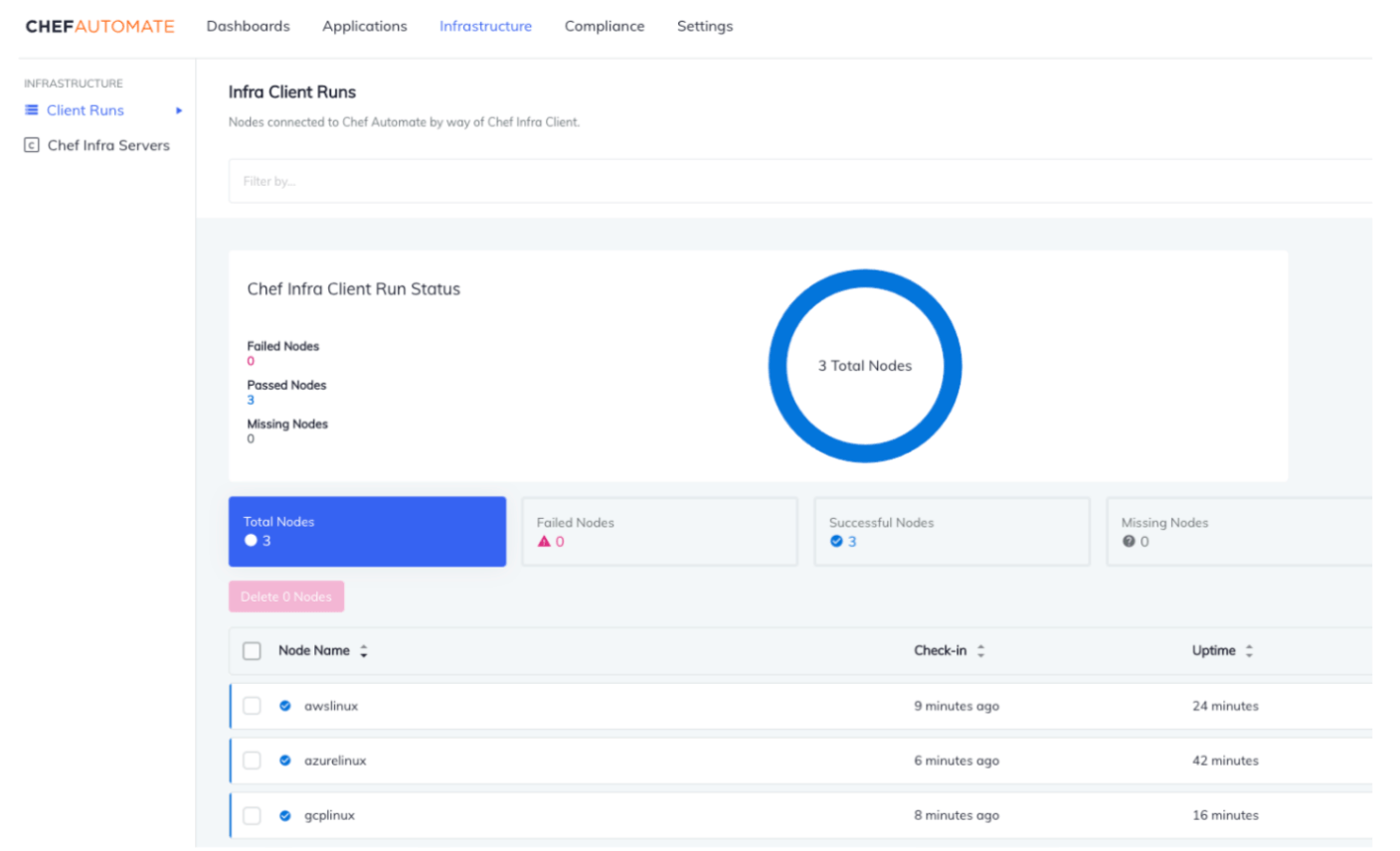Click the Chef Infra Servers sidebar icon
1400x851 pixels.
[x=32, y=145]
